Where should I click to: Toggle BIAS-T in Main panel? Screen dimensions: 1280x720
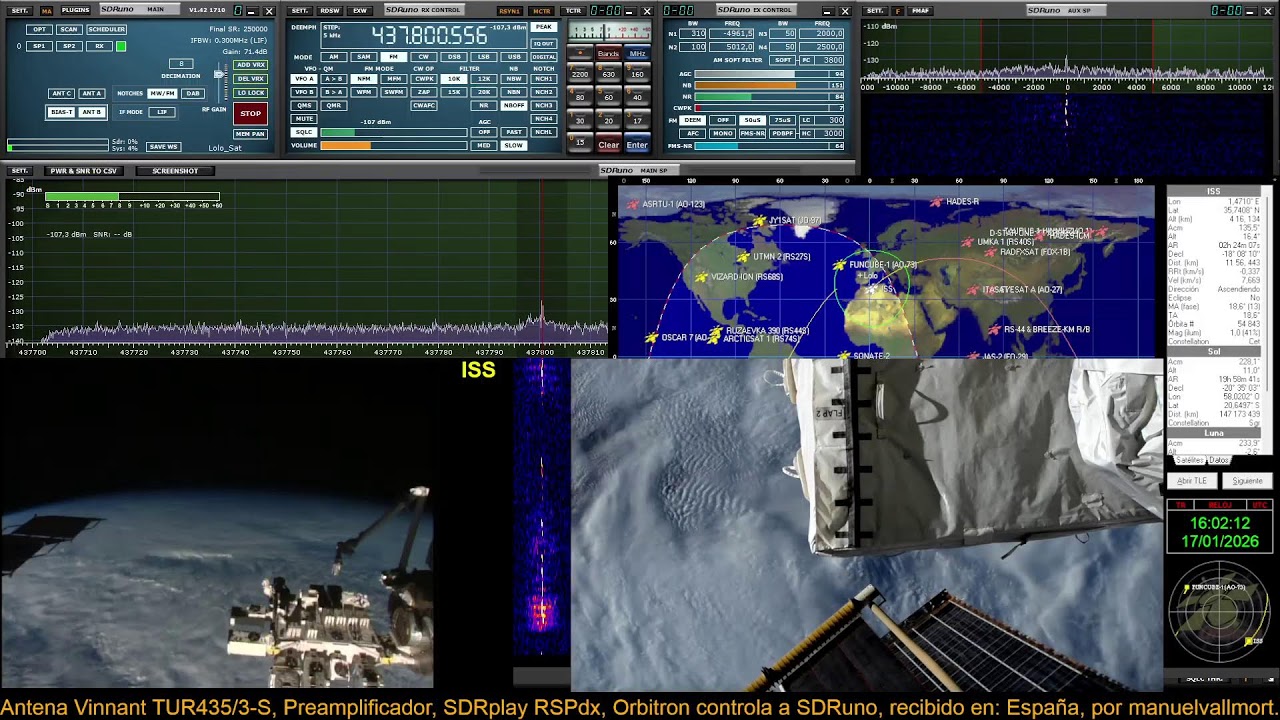coord(61,112)
